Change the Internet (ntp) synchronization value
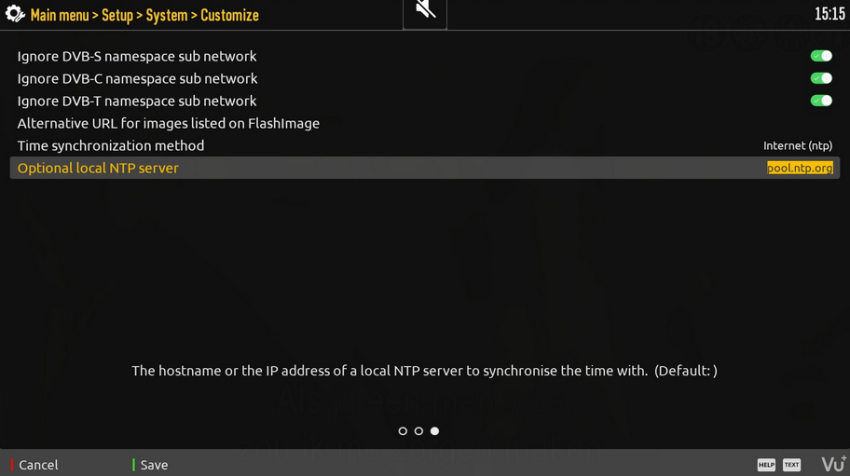 (797, 146)
